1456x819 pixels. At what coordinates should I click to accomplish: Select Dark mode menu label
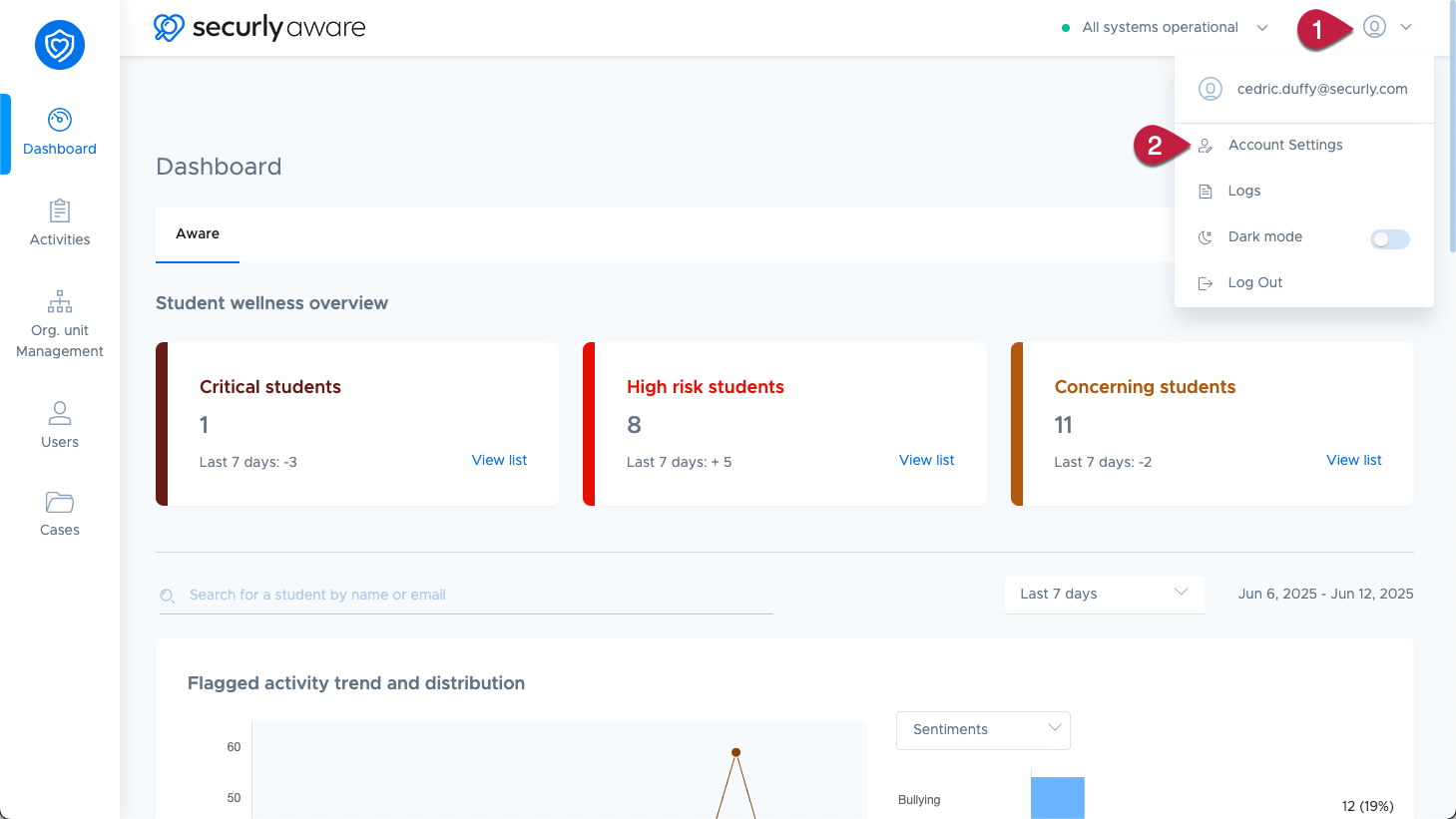click(x=1264, y=236)
